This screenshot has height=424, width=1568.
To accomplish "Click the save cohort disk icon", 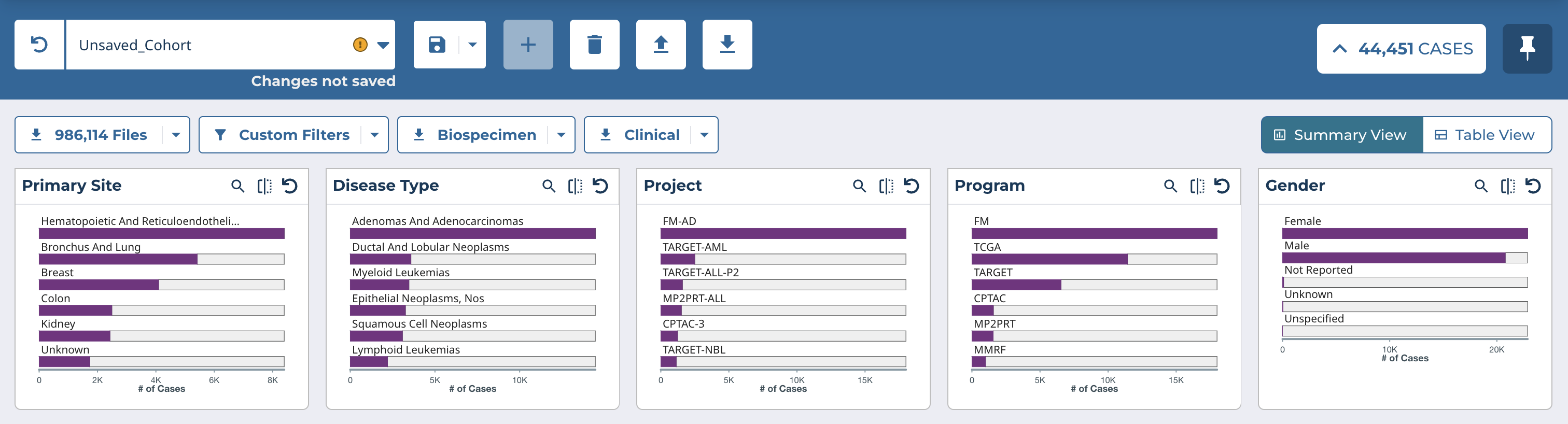I will 437,45.
